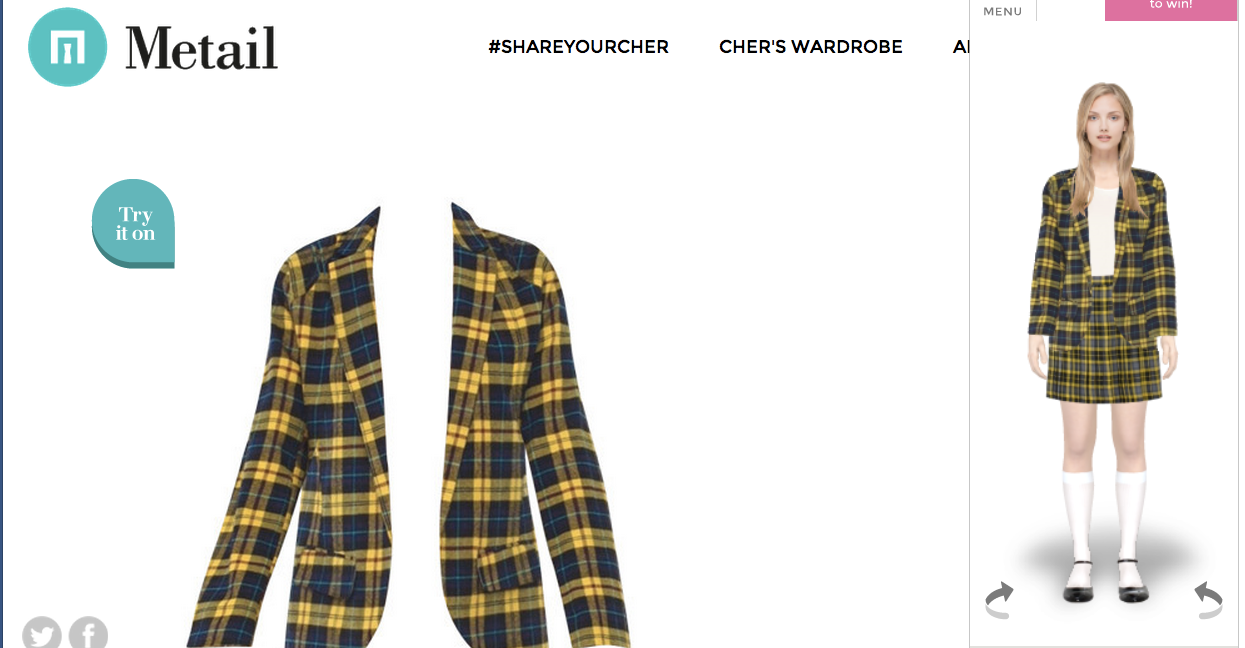The image size is (1245, 648).
Task: Click the teal Metail logo icon
Action: 68,47
